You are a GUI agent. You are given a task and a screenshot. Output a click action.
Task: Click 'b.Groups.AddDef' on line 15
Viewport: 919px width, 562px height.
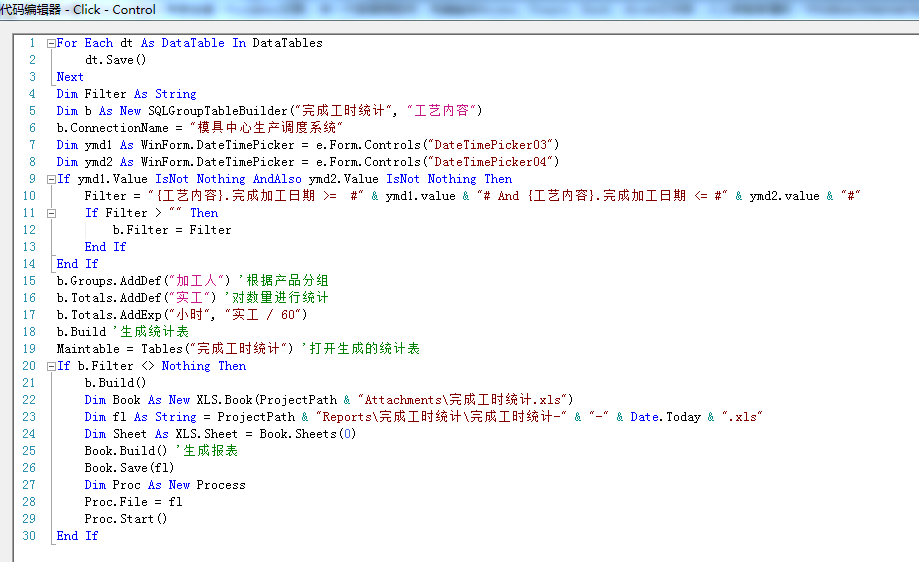pyautogui.click(x=108, y=281)
